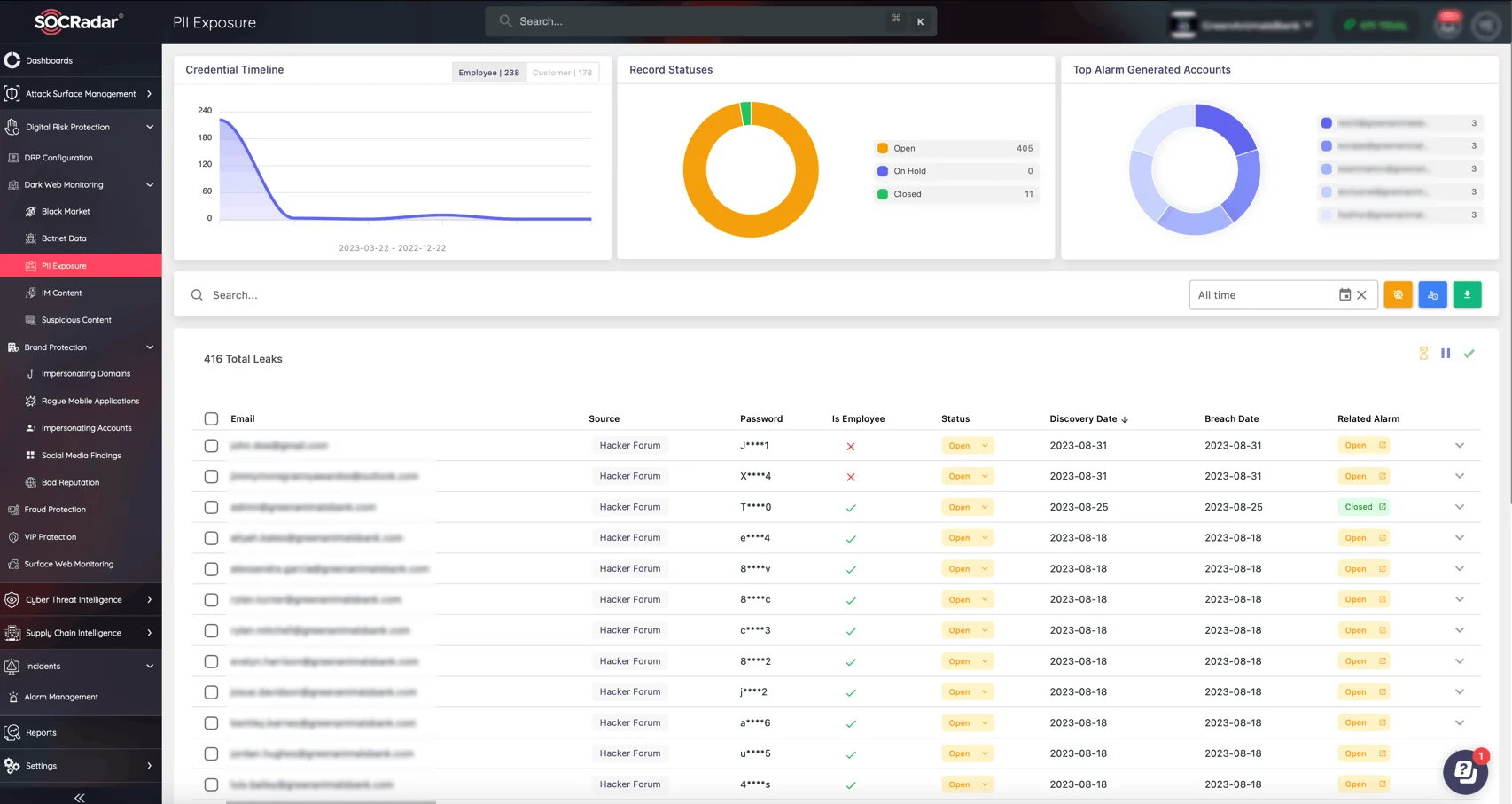The width and height of the screenshot is (1512, 804).
Task: Switch to Employee | 238 tab
Action: coord(489,73)
